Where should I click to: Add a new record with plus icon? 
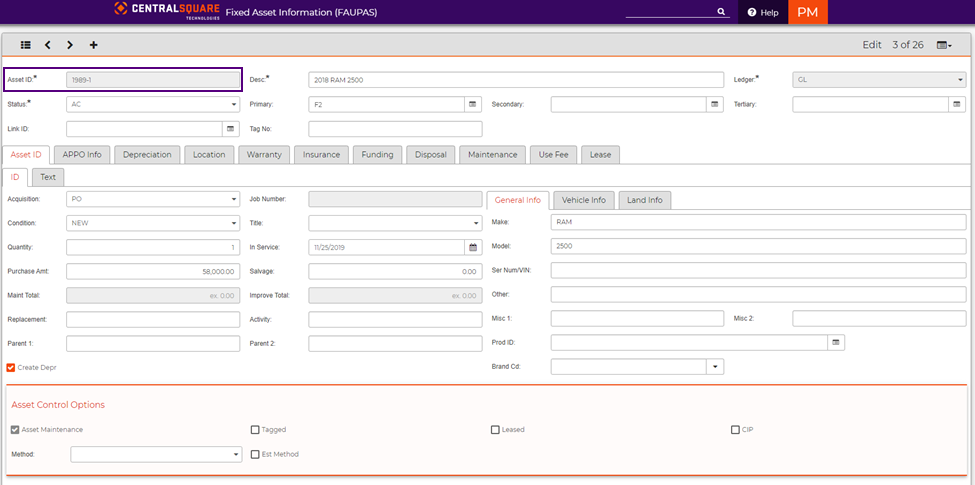[x=94, y=45]
